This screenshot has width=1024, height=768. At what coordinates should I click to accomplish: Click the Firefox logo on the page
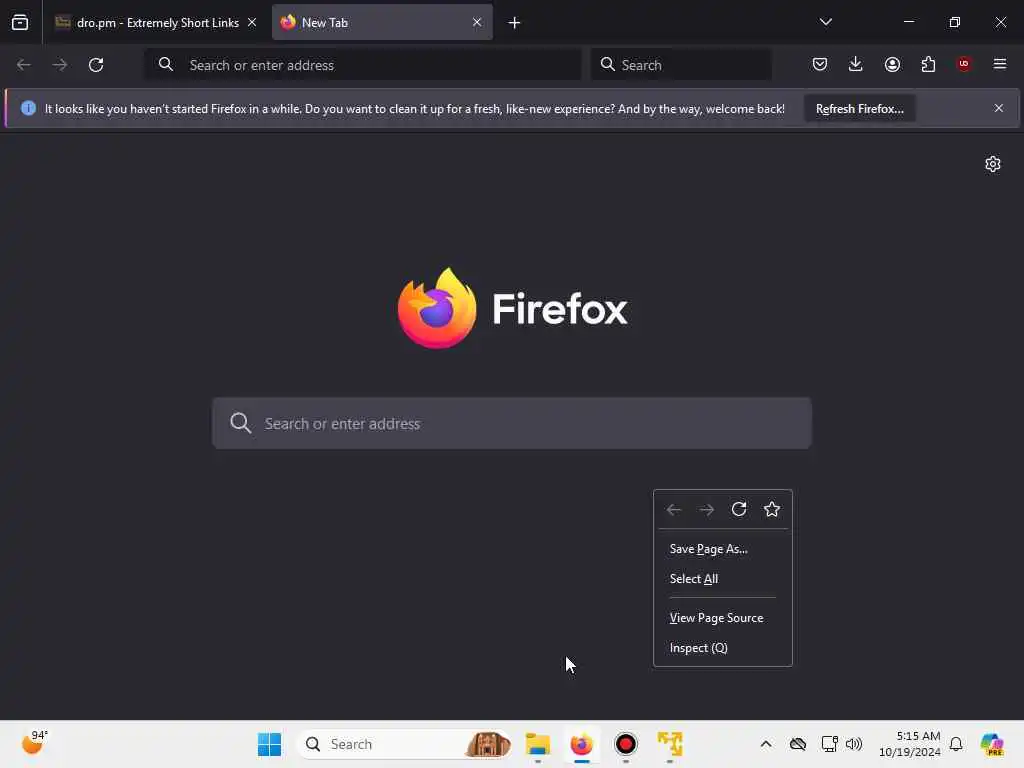point(513,308)
